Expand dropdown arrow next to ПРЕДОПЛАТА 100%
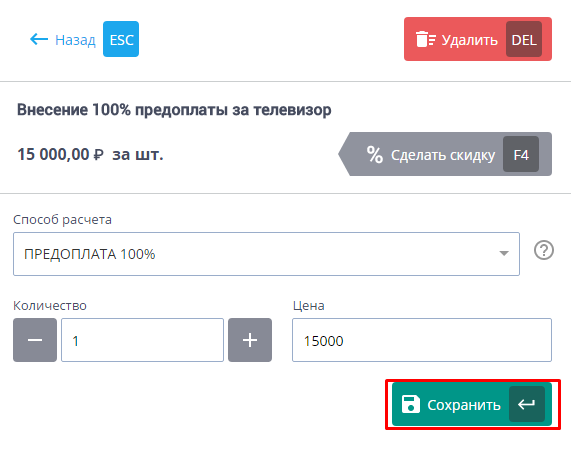 click(x=504, y=253)
